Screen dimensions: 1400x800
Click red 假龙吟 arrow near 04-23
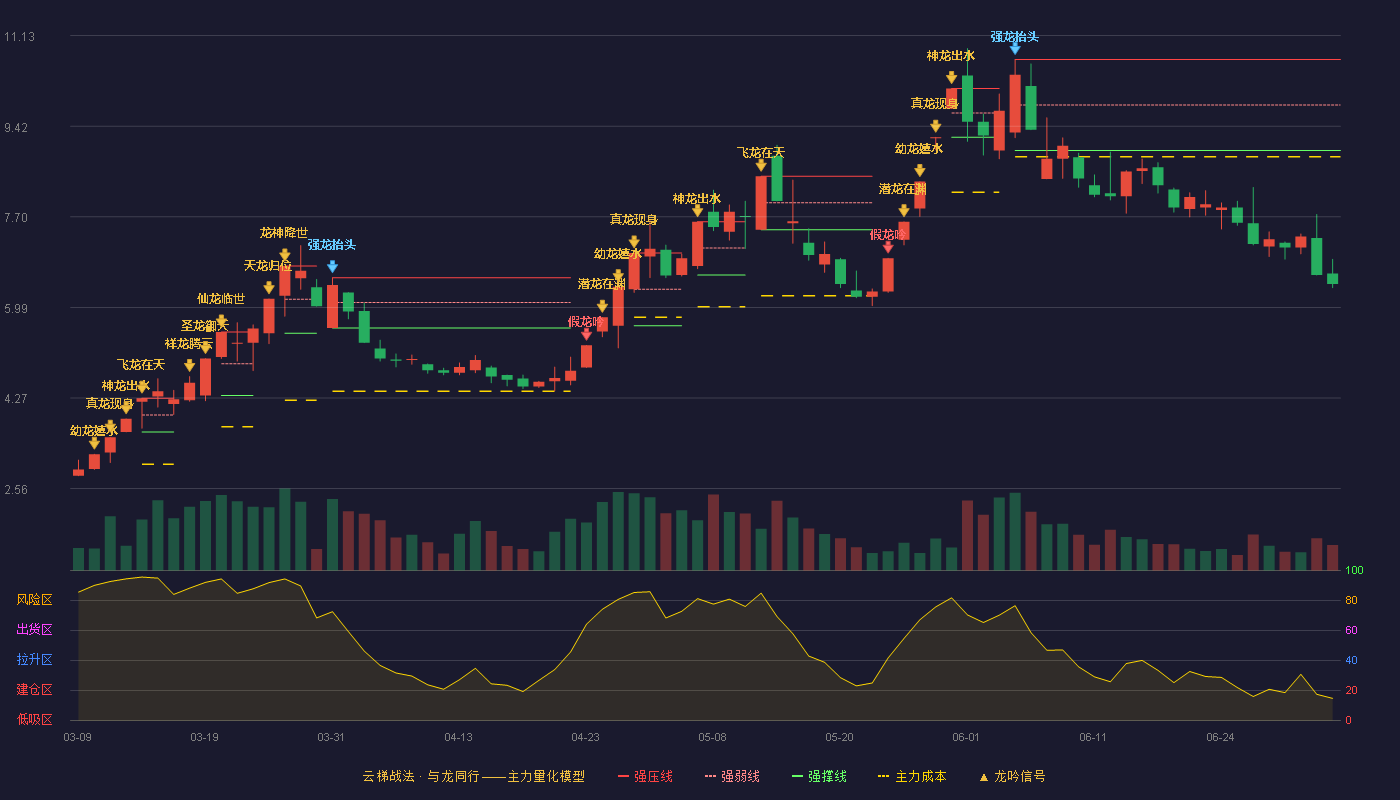(586, 335)
